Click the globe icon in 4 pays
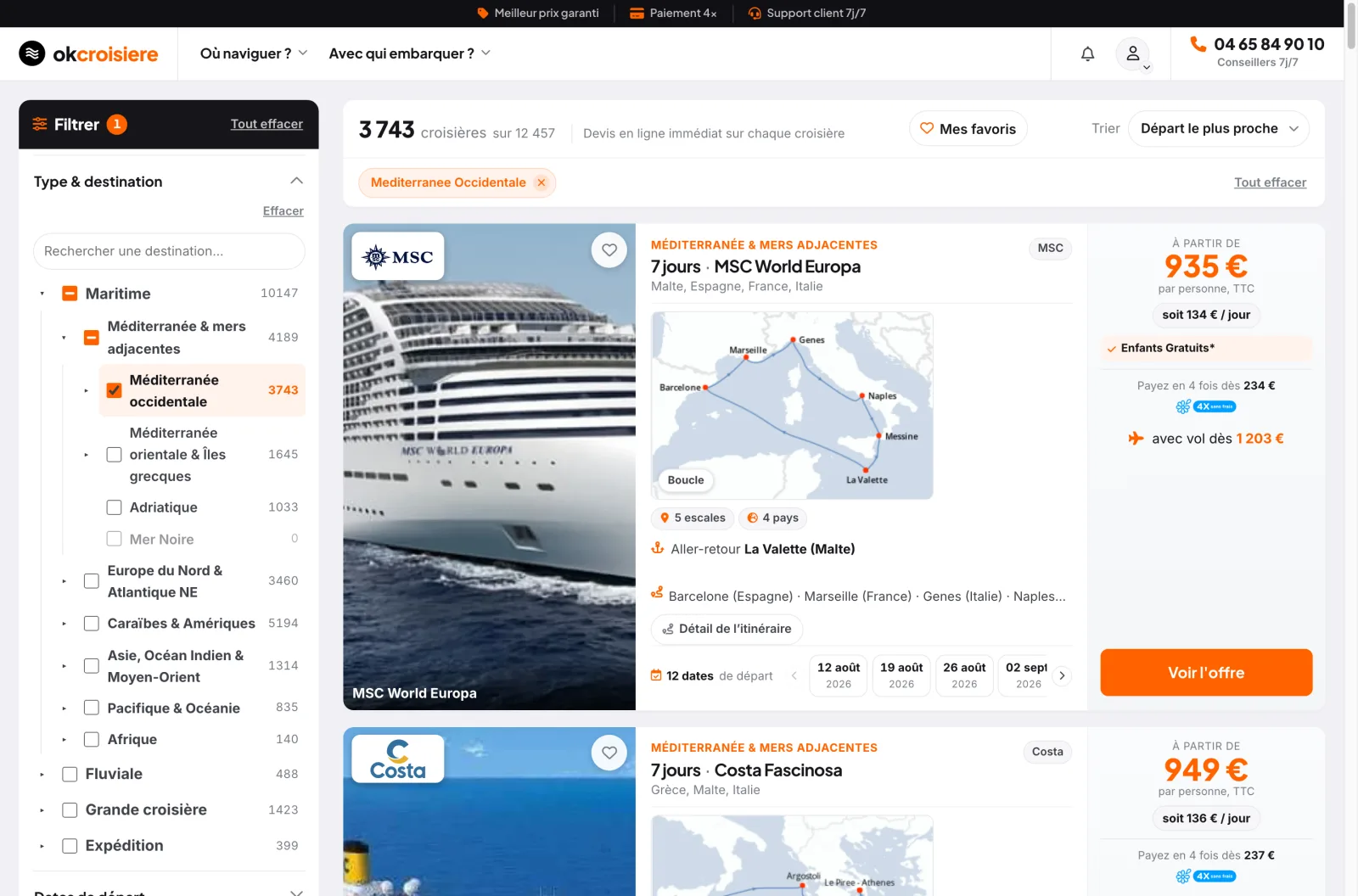The height and width of the screenshot is (896, 1358). pyautogui.click(x=752, y=518)
